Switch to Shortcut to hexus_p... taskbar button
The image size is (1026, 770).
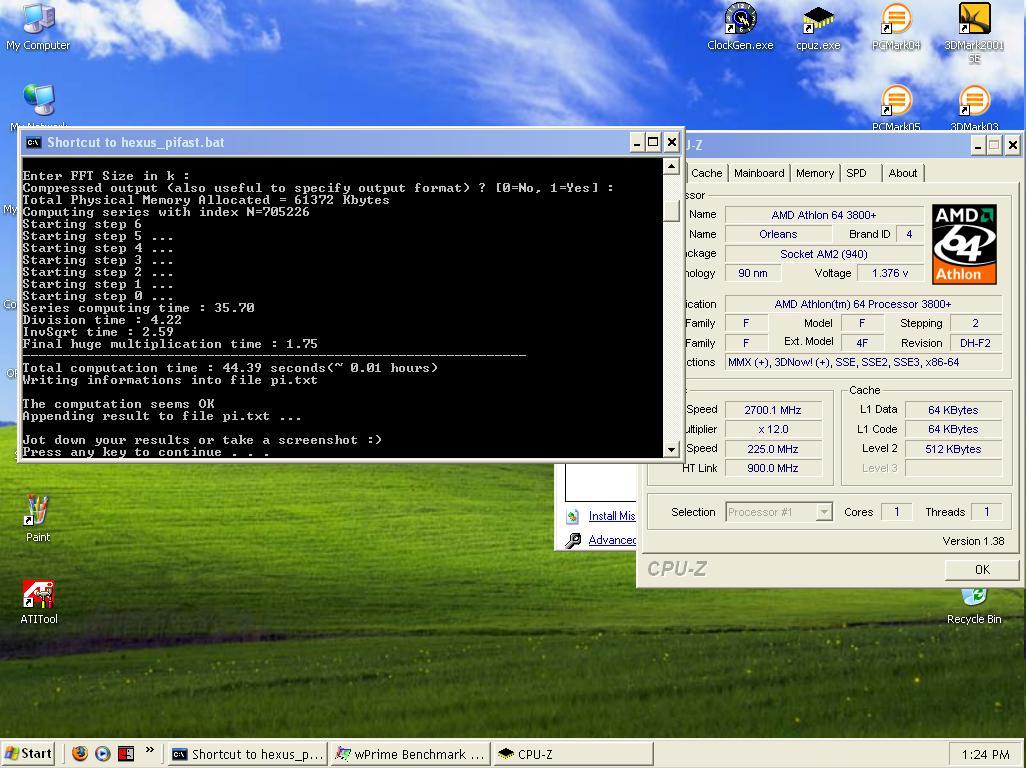pyautogui.click(x=247, y=754)
